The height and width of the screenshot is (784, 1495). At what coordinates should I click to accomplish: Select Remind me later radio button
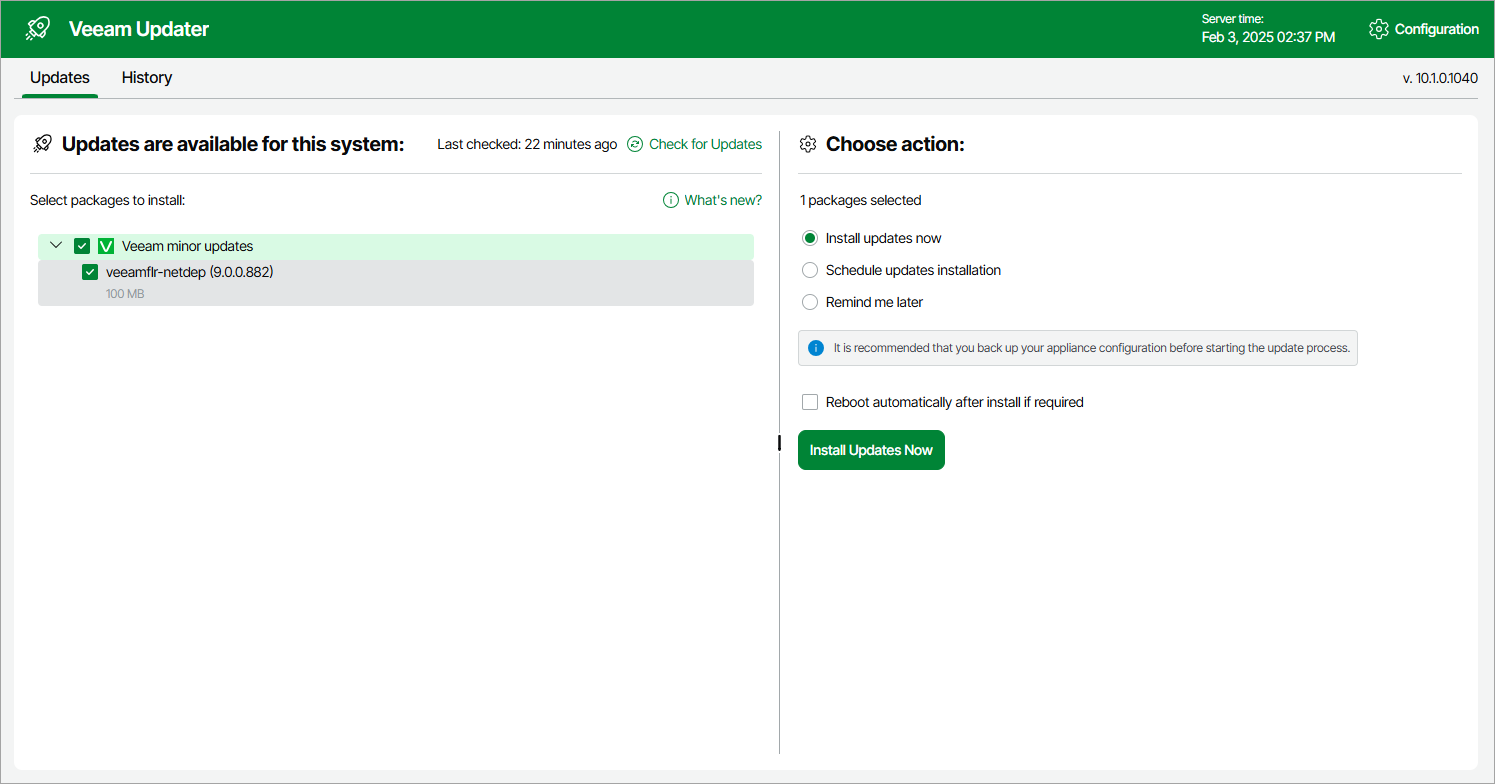(810, 302)
